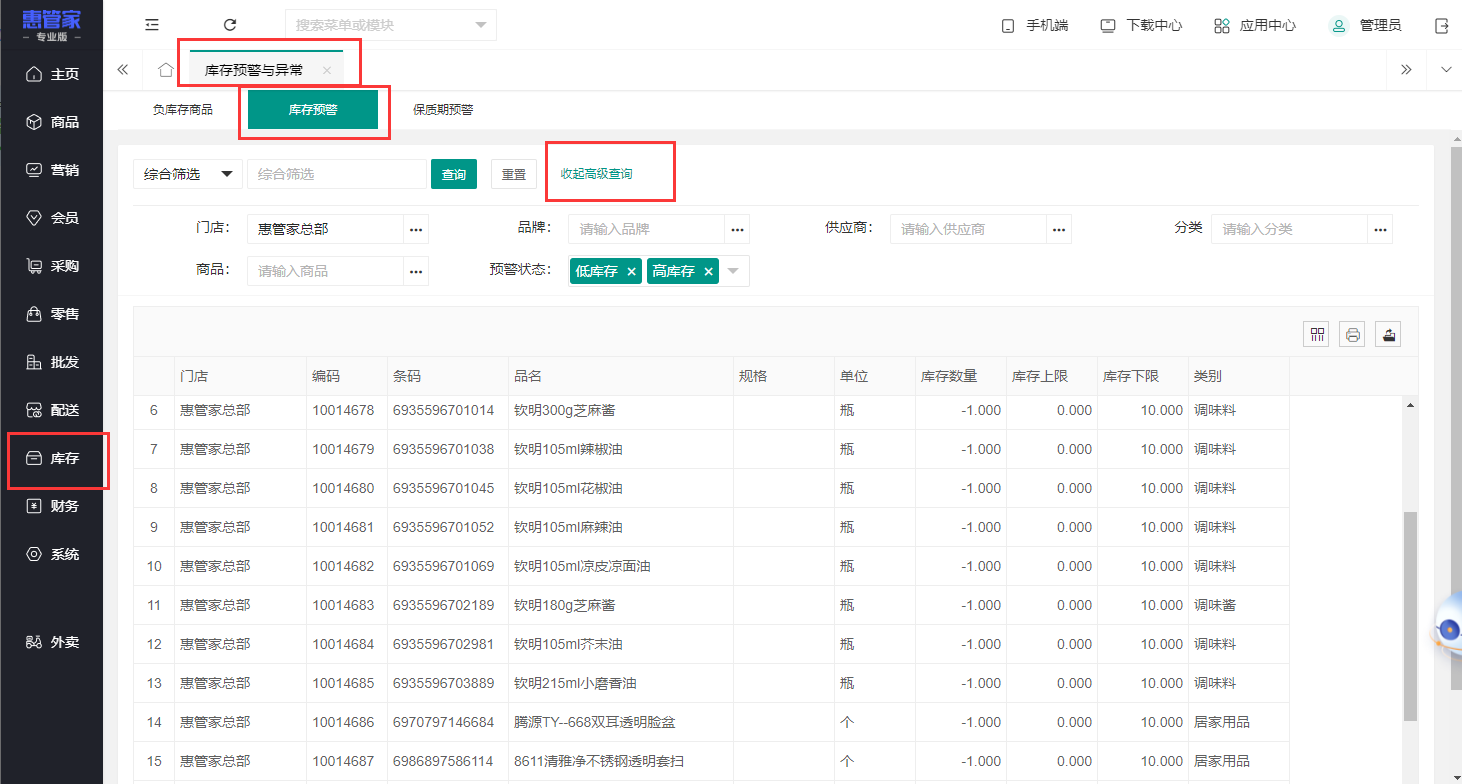Open 品牌 picker ellipsis button
This screenshot has width=1462, height=784.
737,229
